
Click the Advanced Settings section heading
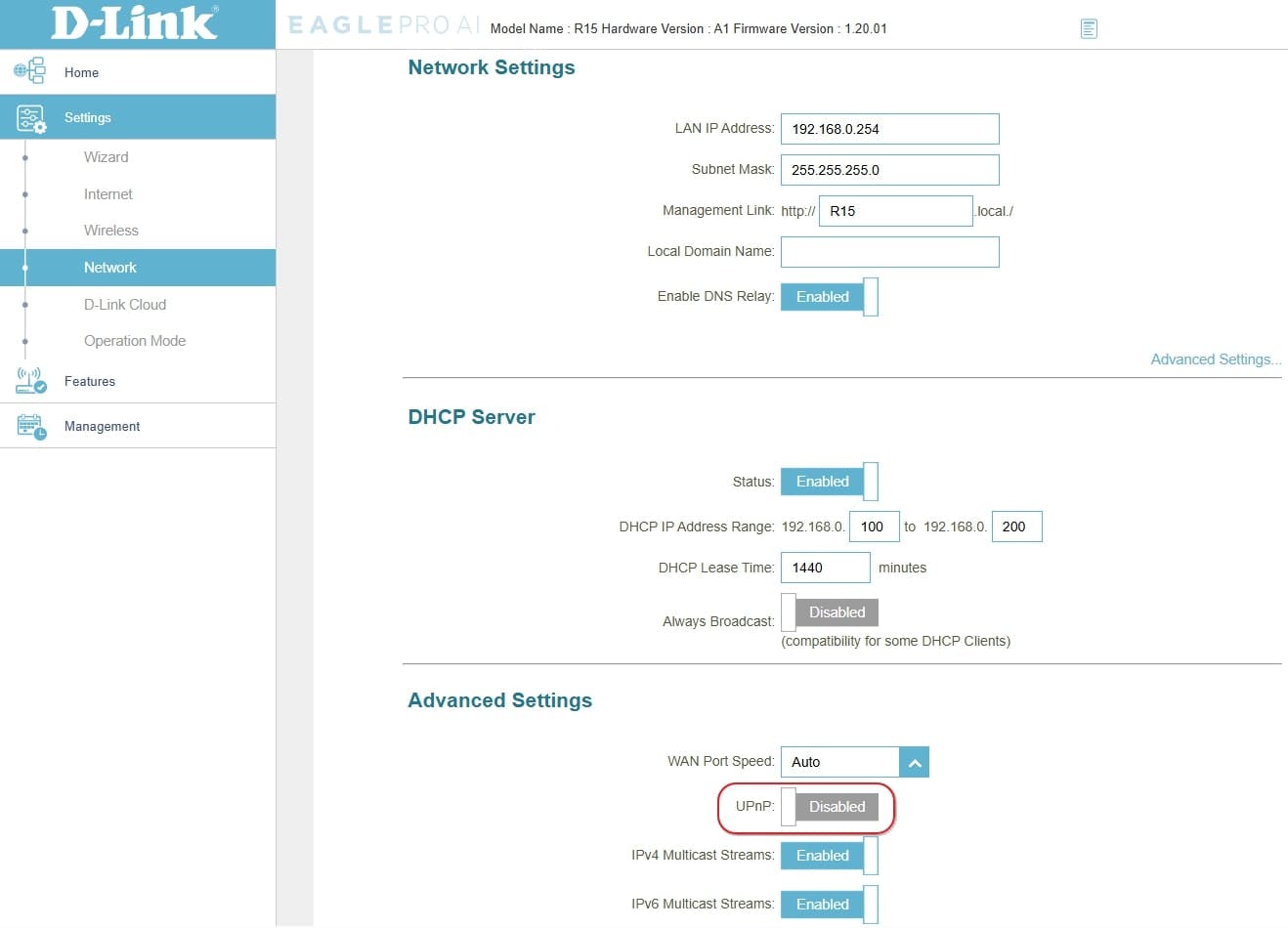500,700
